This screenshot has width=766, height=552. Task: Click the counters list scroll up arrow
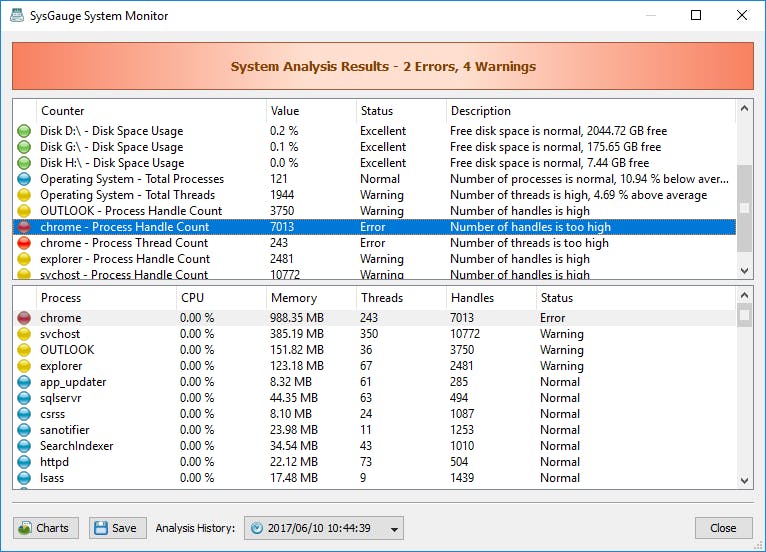[745, 108]
